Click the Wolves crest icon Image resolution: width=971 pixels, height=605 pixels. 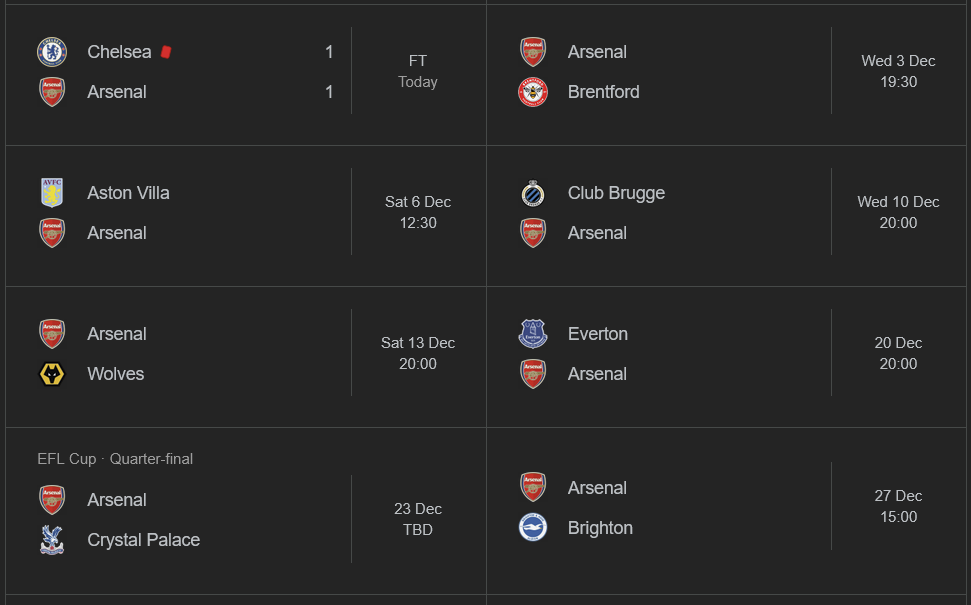coord(52,374)
